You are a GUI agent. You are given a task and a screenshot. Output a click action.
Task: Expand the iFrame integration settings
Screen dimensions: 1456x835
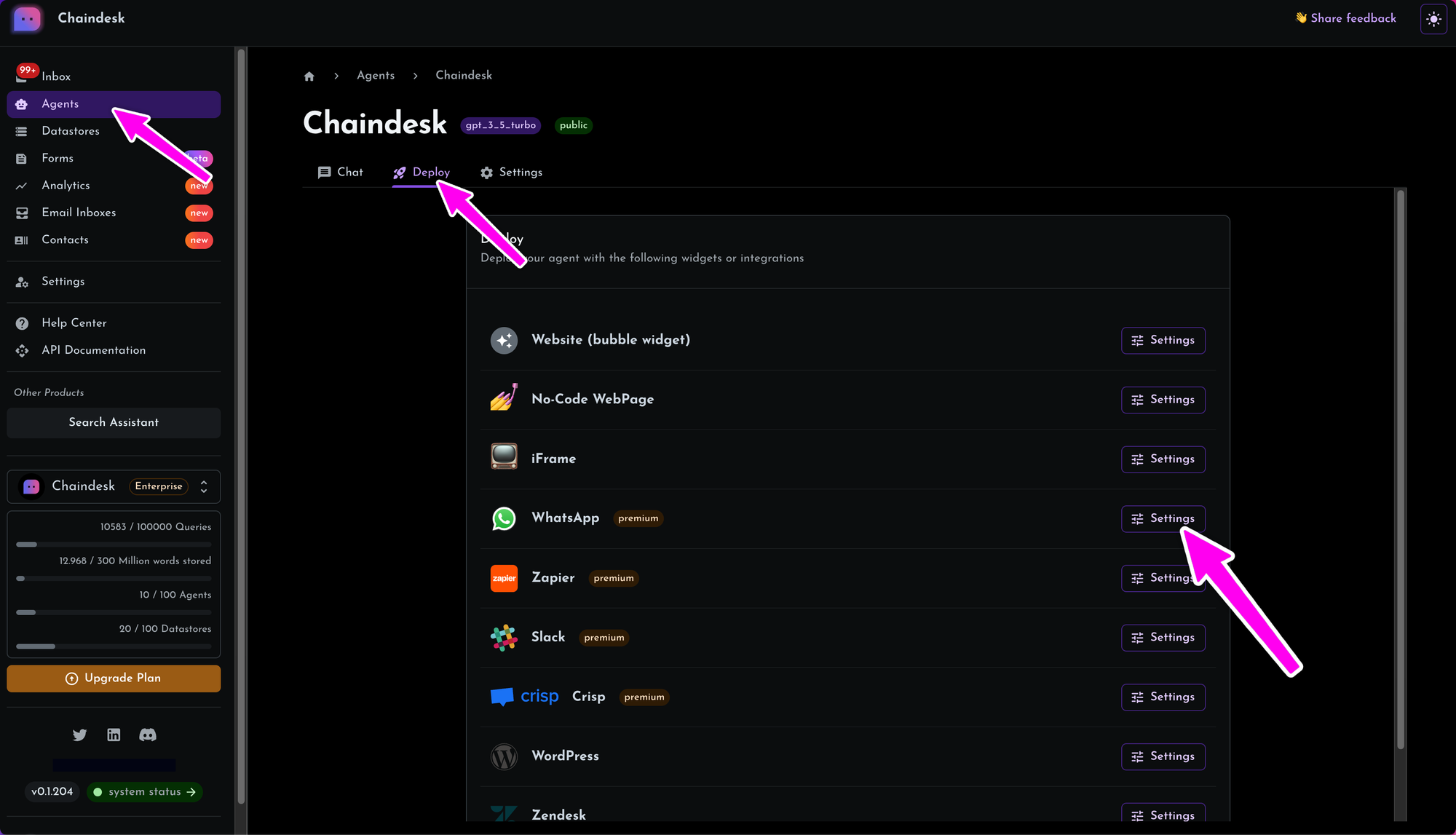[1163, 459]
